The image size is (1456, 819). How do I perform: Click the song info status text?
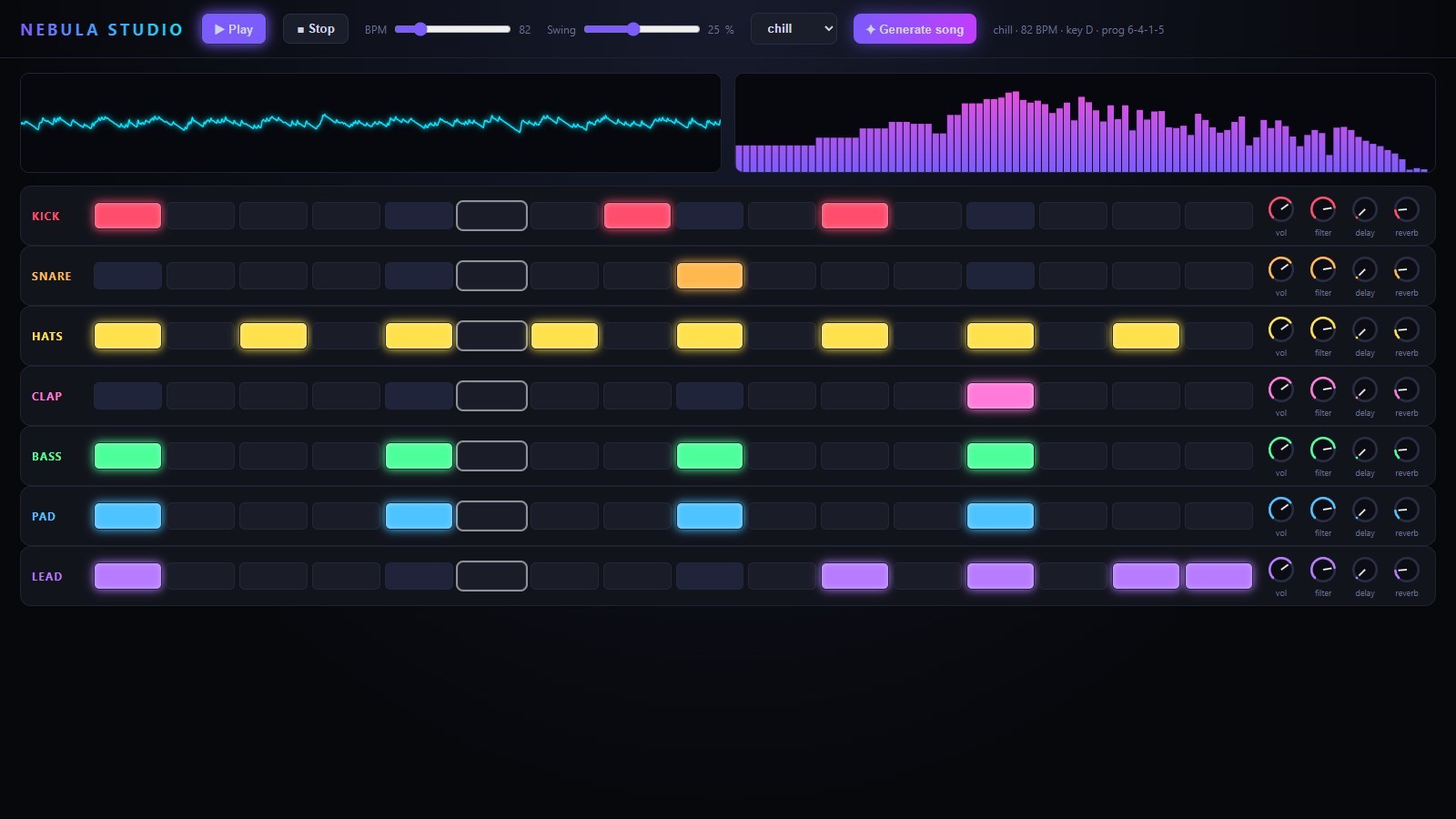[x=1078, y=29]
